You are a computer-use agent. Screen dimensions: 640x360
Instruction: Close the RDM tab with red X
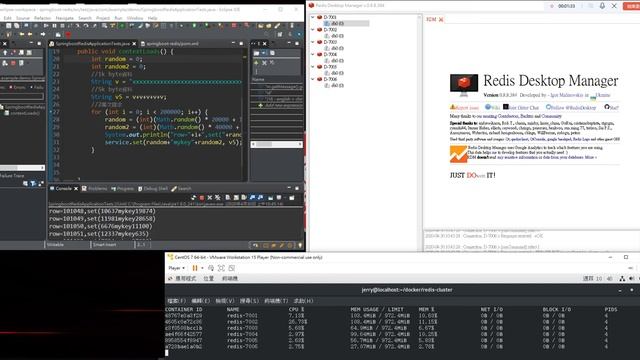coord(441,20)
